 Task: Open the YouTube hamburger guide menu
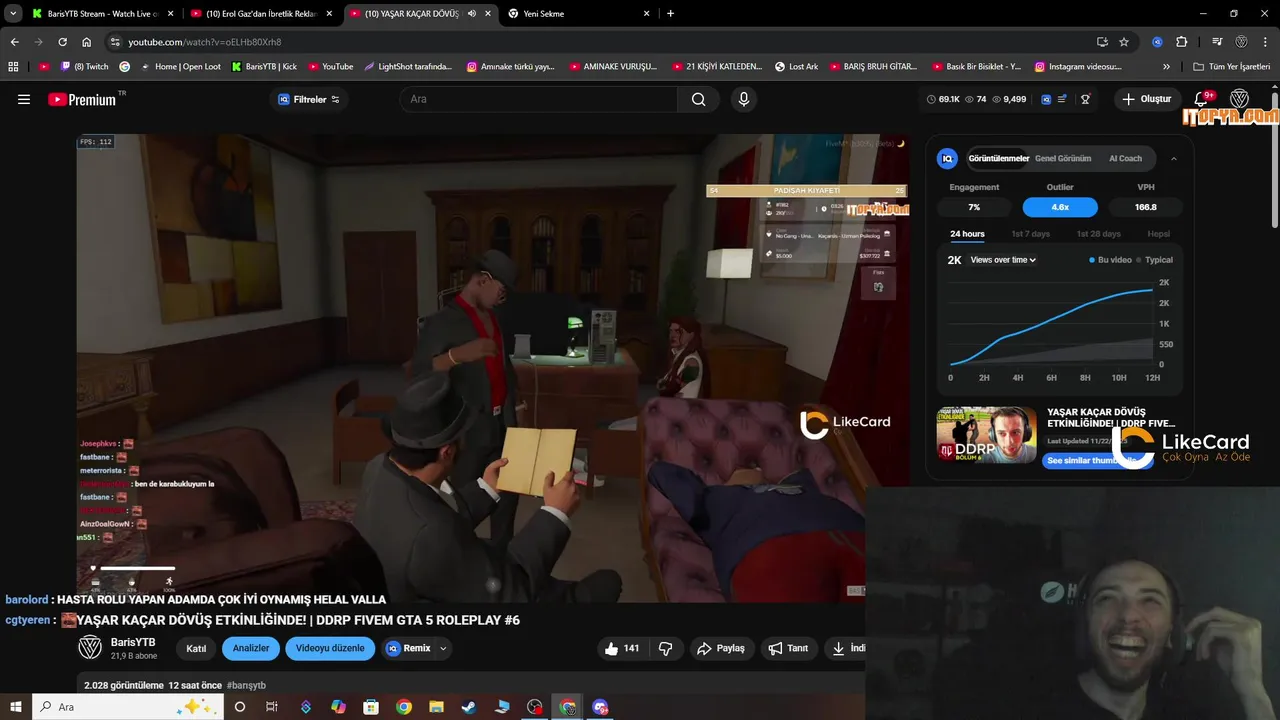pyautogui.click(x=24, y=99)
